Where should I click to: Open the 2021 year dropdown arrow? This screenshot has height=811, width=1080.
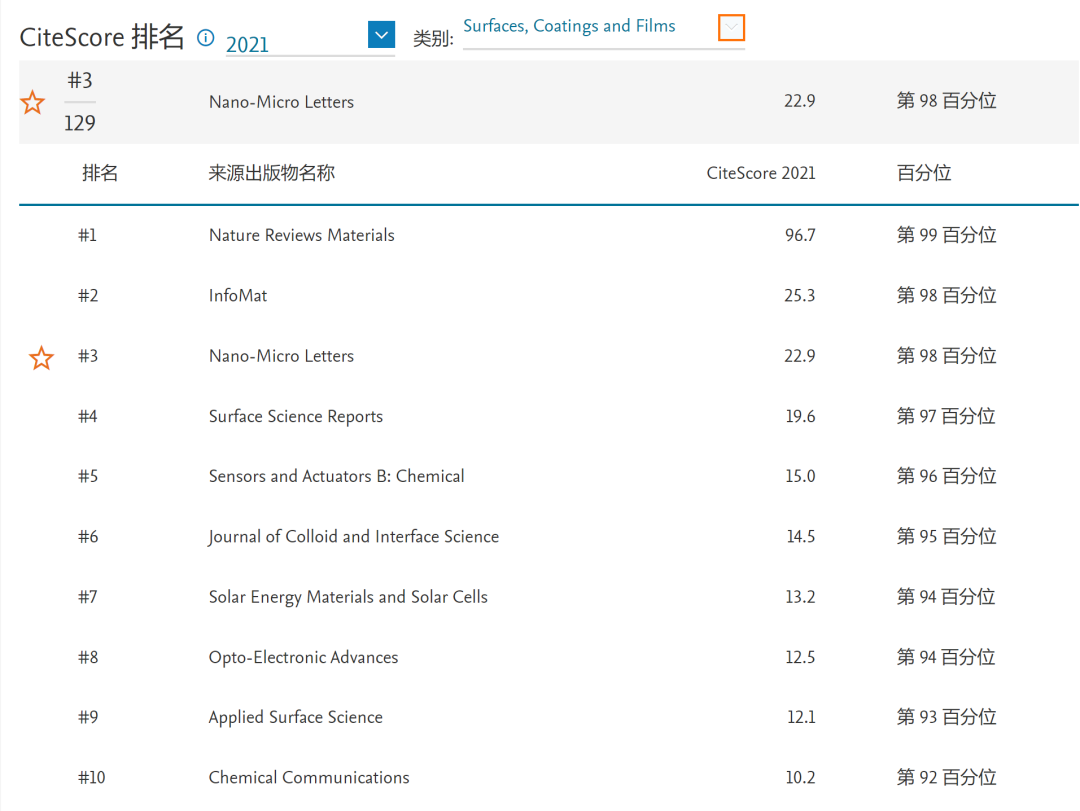click(381, 34)
